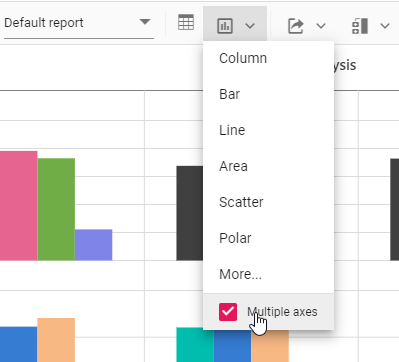Click the teal chart bar
Image resolution: width=399 pixels, height=362 pixels.
(x=195, y=345)
